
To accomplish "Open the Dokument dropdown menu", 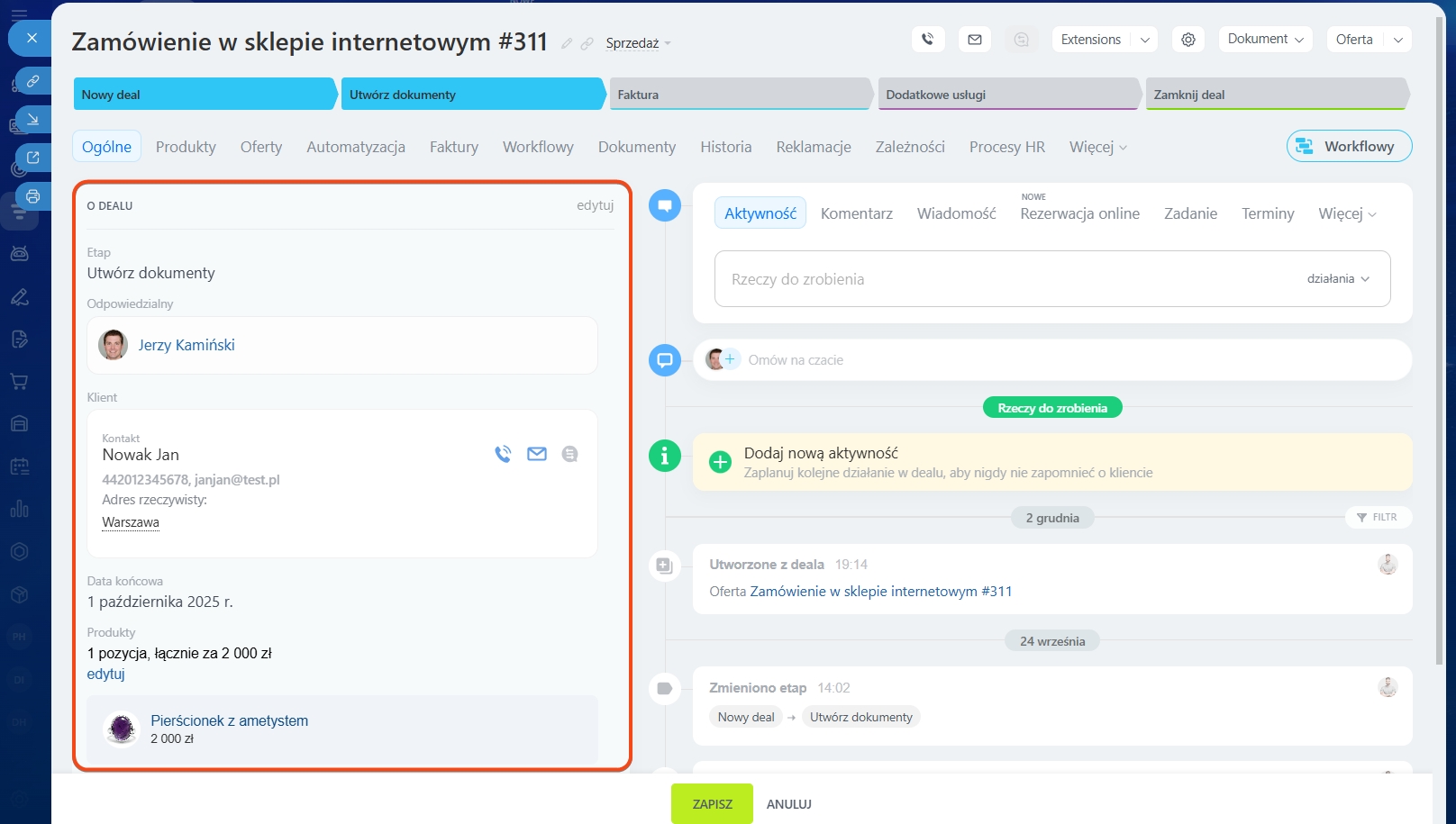I will (x=1265, y=39).
